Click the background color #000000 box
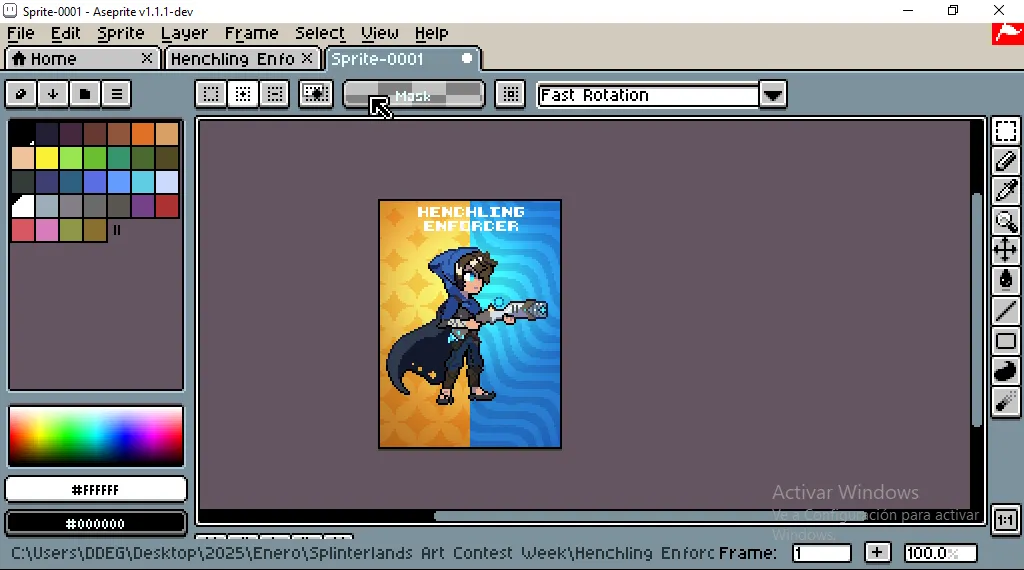This screenshot has width=1024, height=570. [x=96, y=524]
